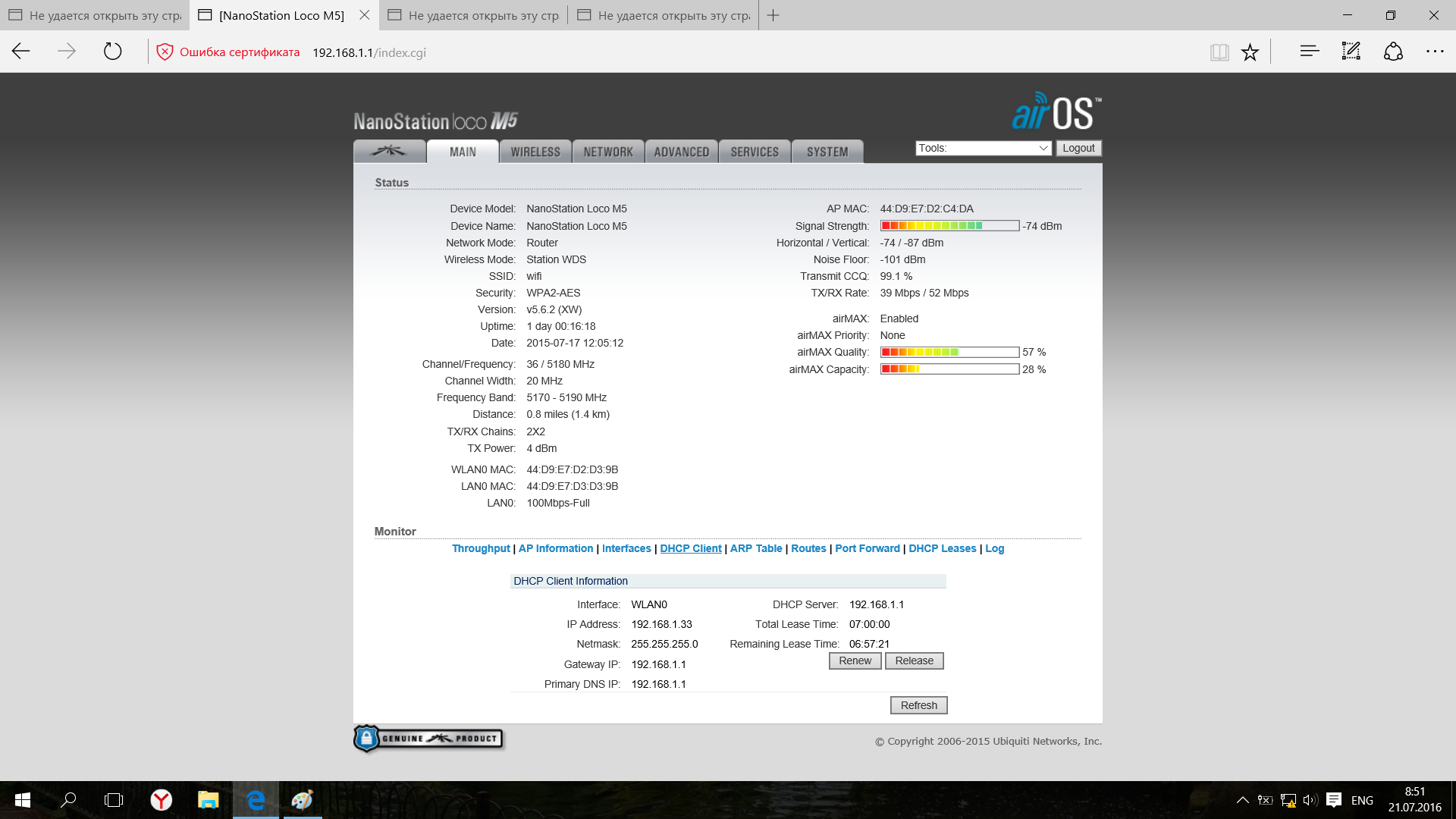Open a new browser tab

coord(773,15)
